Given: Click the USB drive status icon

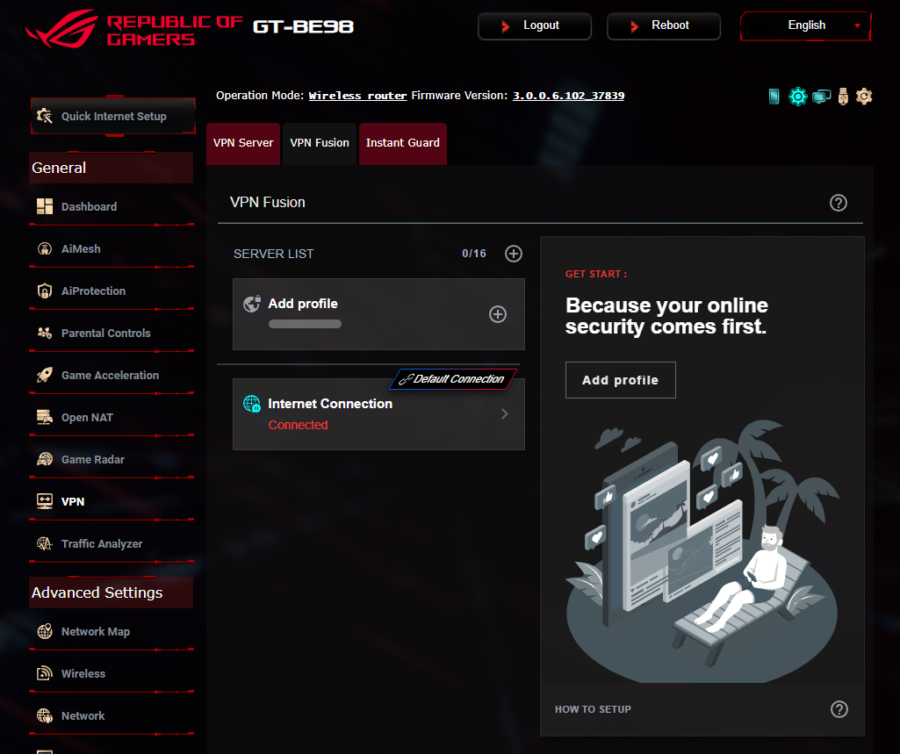Looking at the screenshot, I should (x=843, y=96).
